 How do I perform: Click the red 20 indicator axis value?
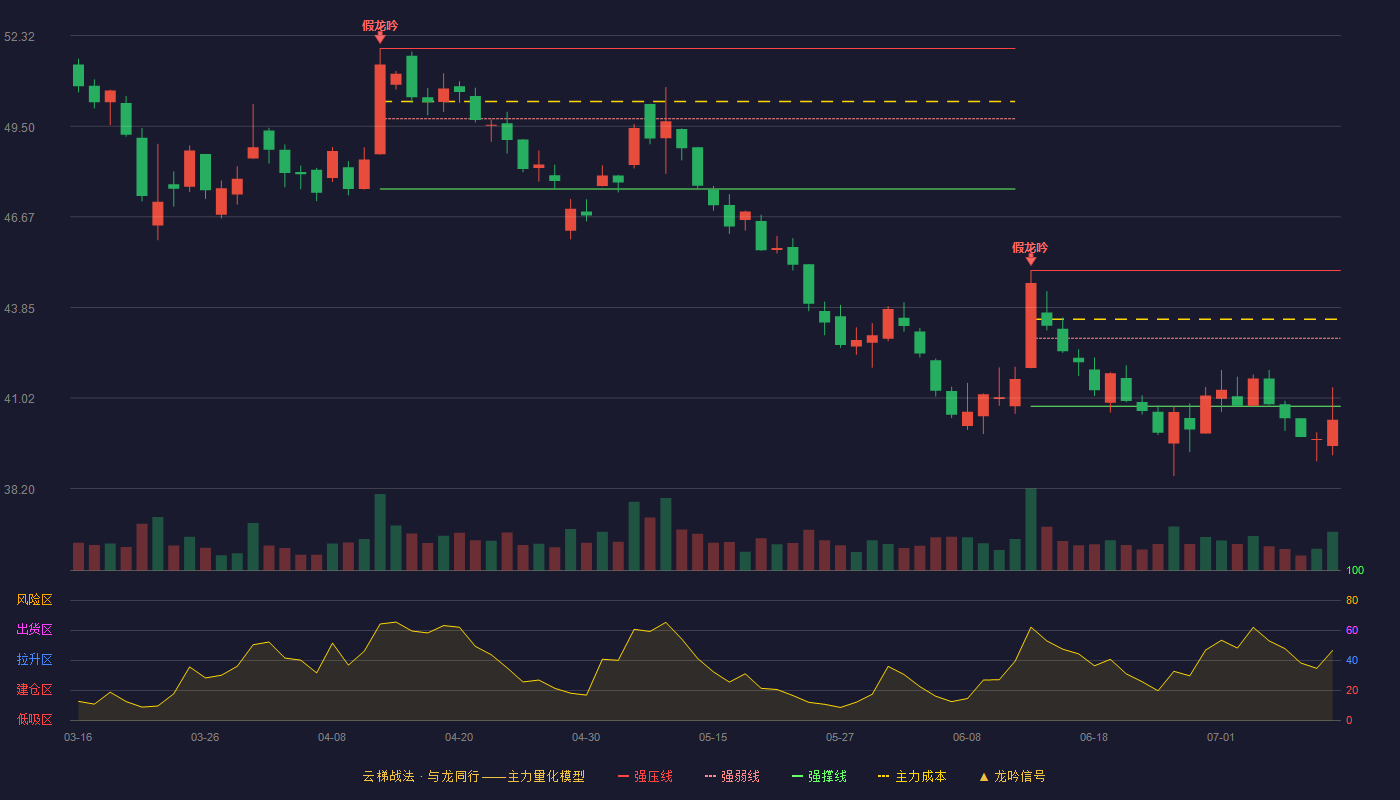(x=1352, y=690)
